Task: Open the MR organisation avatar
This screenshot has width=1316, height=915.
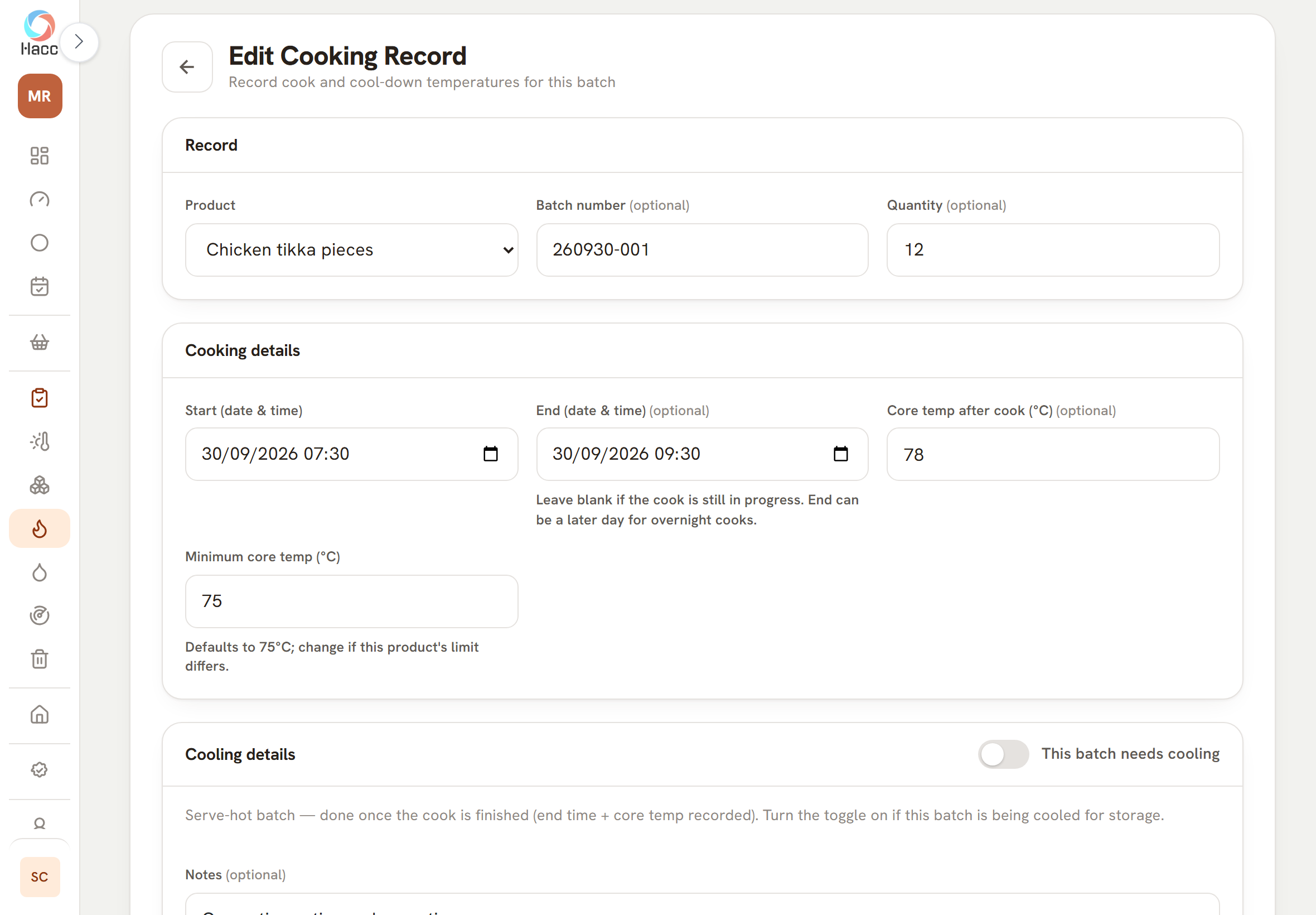Action: point(40,96)
